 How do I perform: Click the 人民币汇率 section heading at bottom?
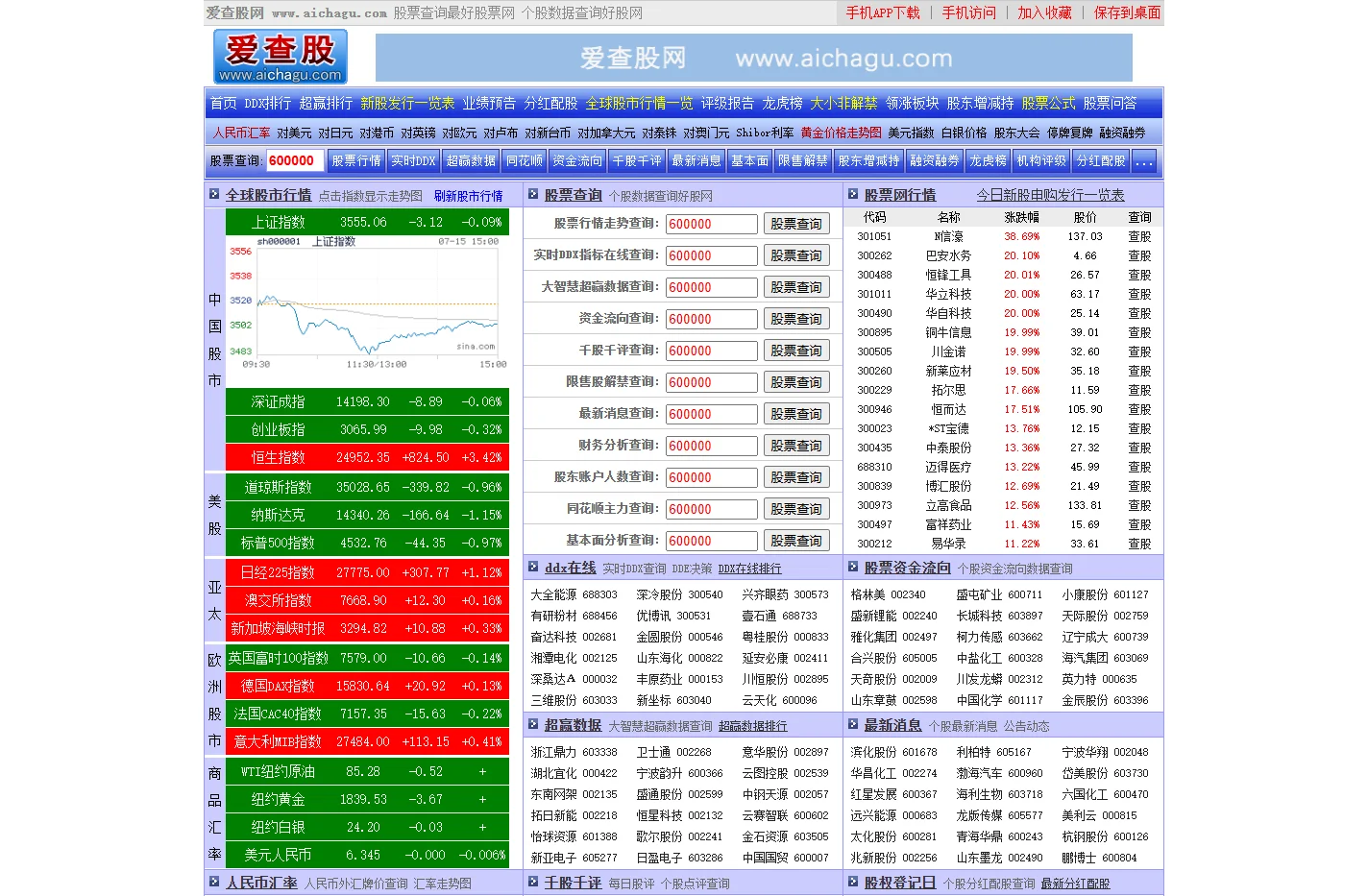[x=261, y=883]
